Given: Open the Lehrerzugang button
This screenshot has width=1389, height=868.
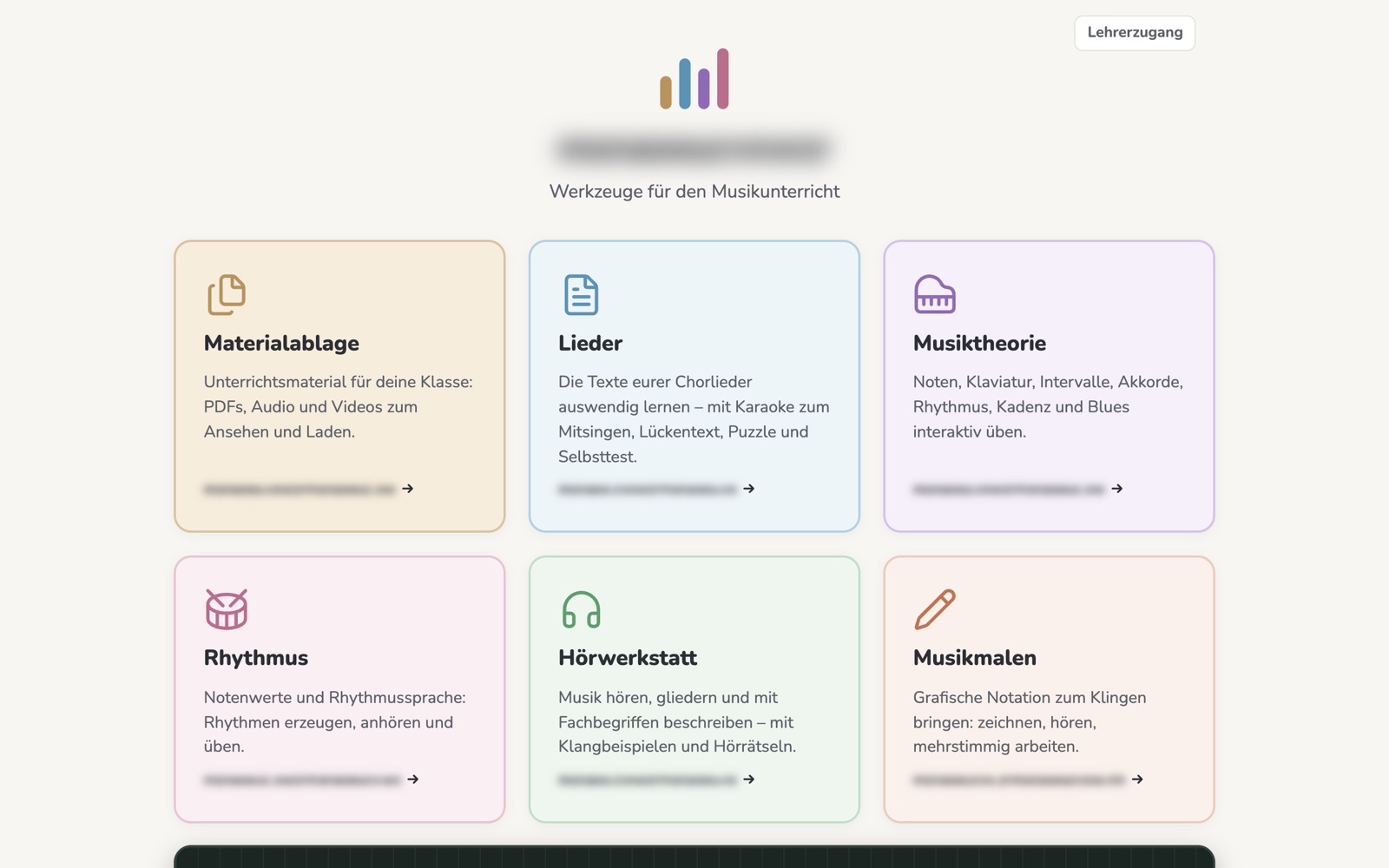Looking at the screenshot, I should (x=1135, y=33).
